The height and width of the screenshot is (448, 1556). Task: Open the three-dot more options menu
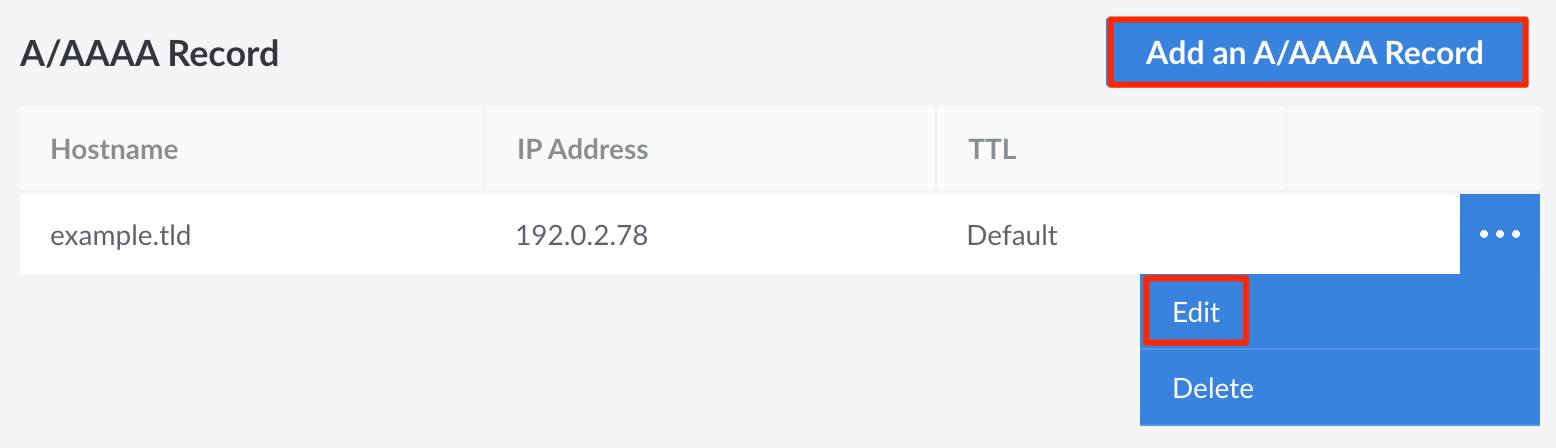(x=1499, y=234)
